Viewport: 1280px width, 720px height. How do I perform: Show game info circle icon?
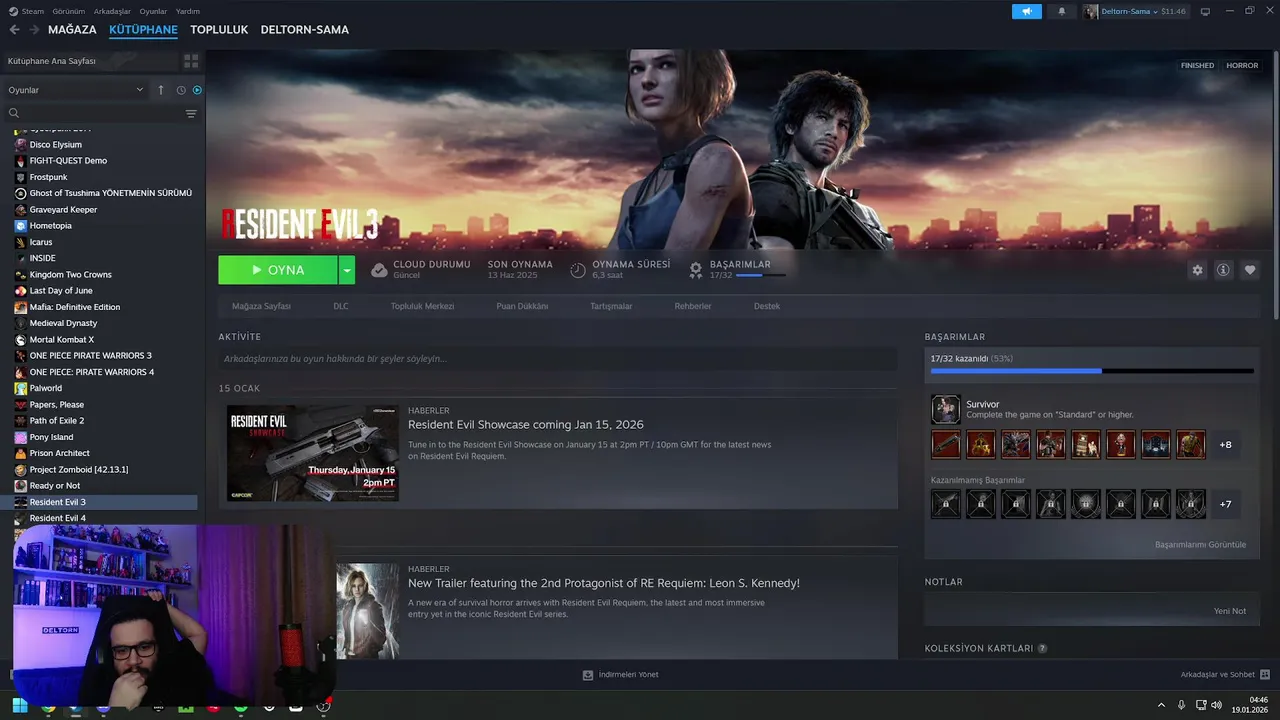(1223, 270)
